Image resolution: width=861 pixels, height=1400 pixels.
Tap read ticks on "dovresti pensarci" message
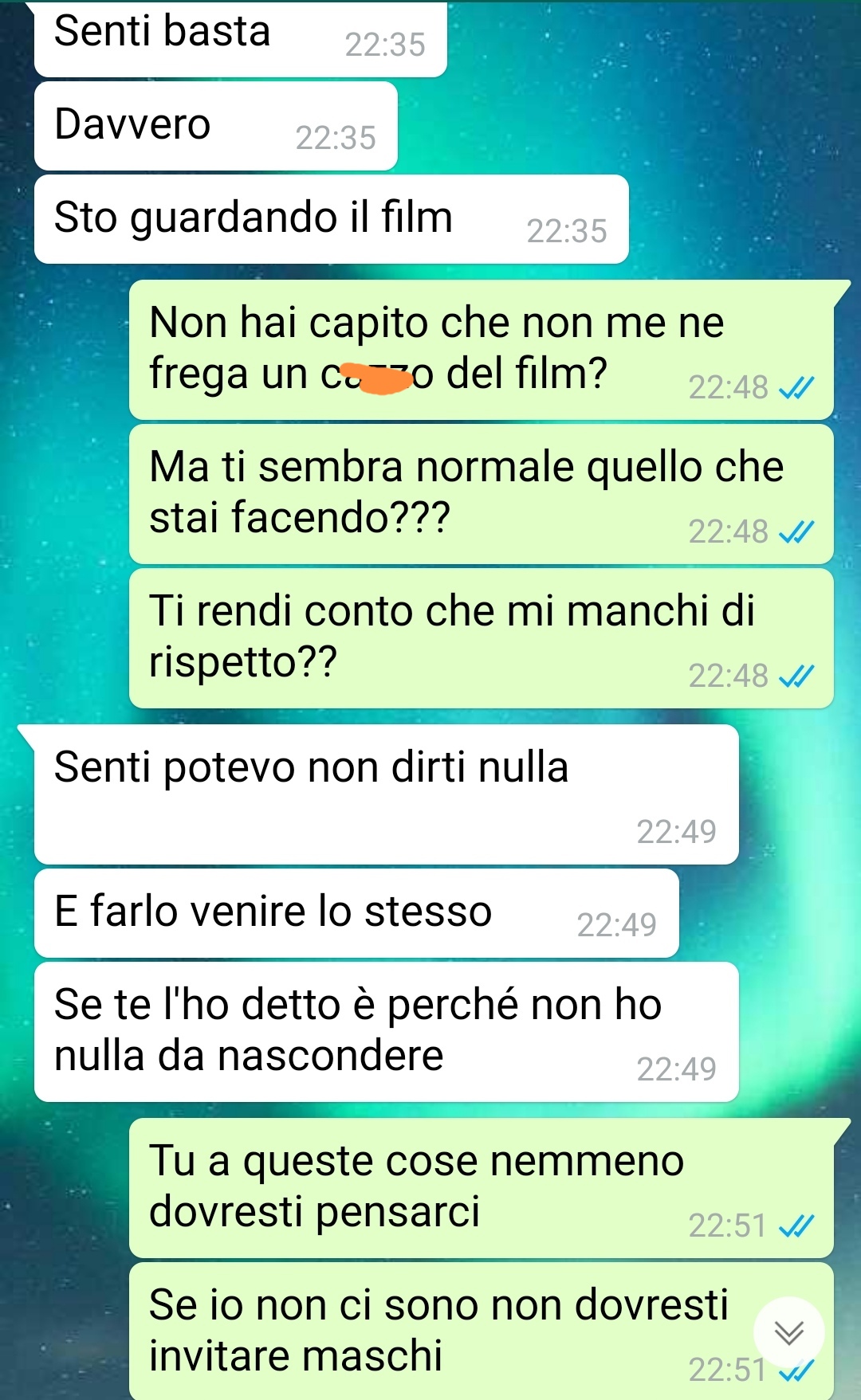[796, 1225]
